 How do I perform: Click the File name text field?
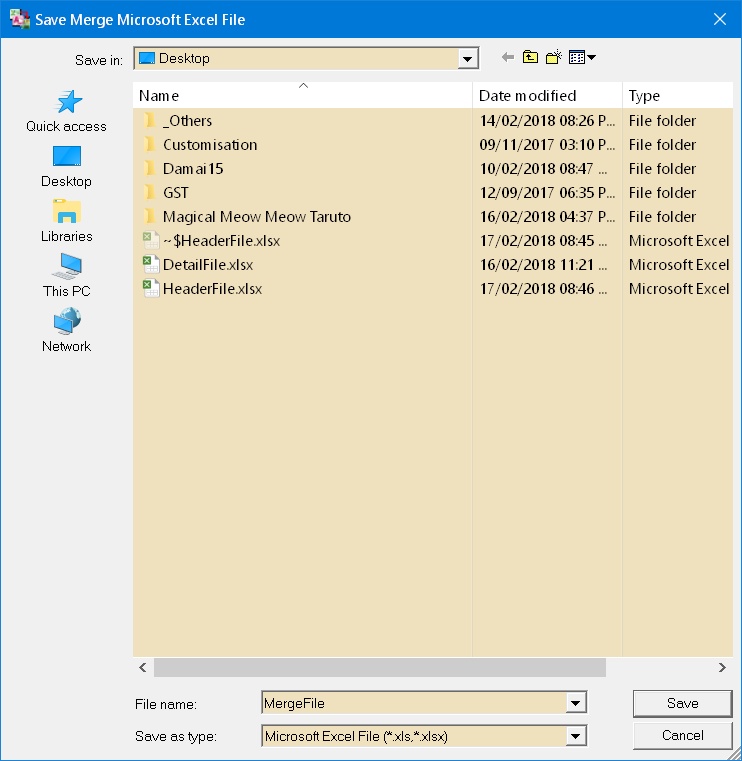[412, 704]
